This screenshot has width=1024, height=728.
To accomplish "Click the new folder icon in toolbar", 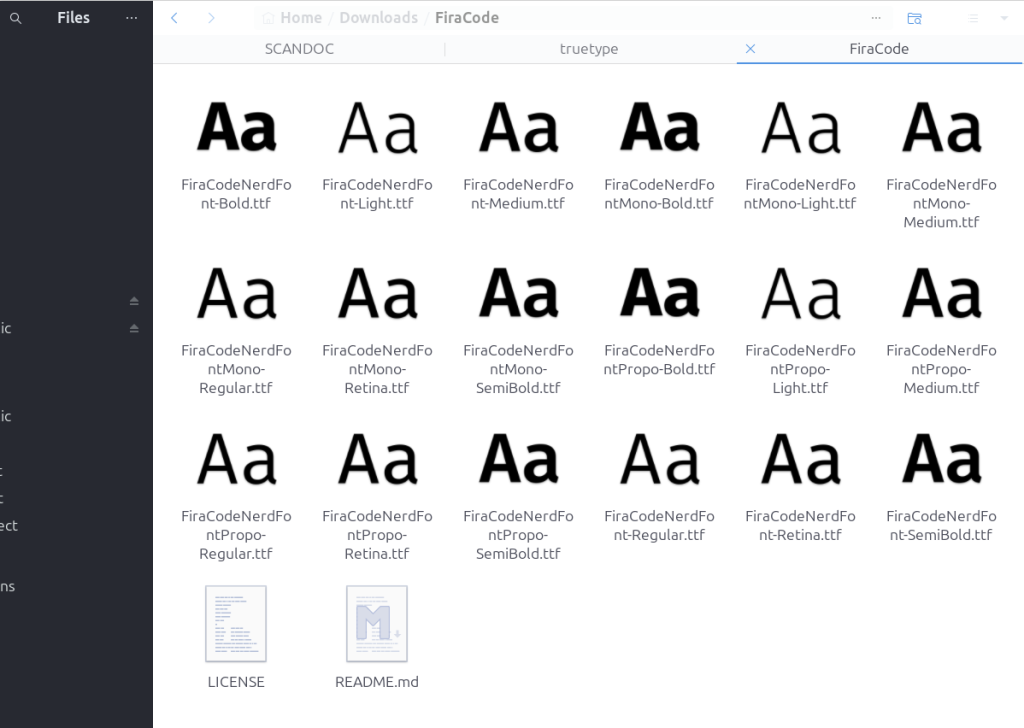I will tap(914, 18).
